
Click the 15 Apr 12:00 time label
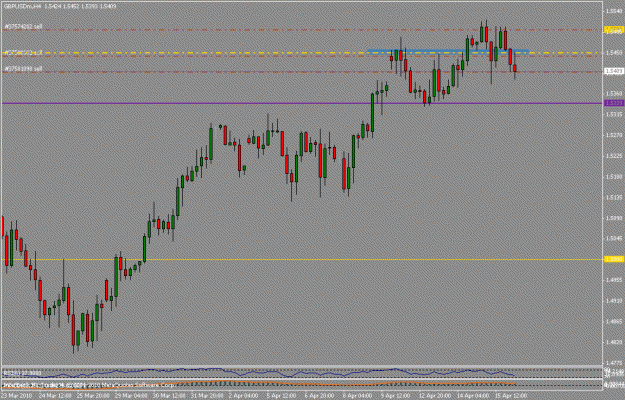[511, 396]
